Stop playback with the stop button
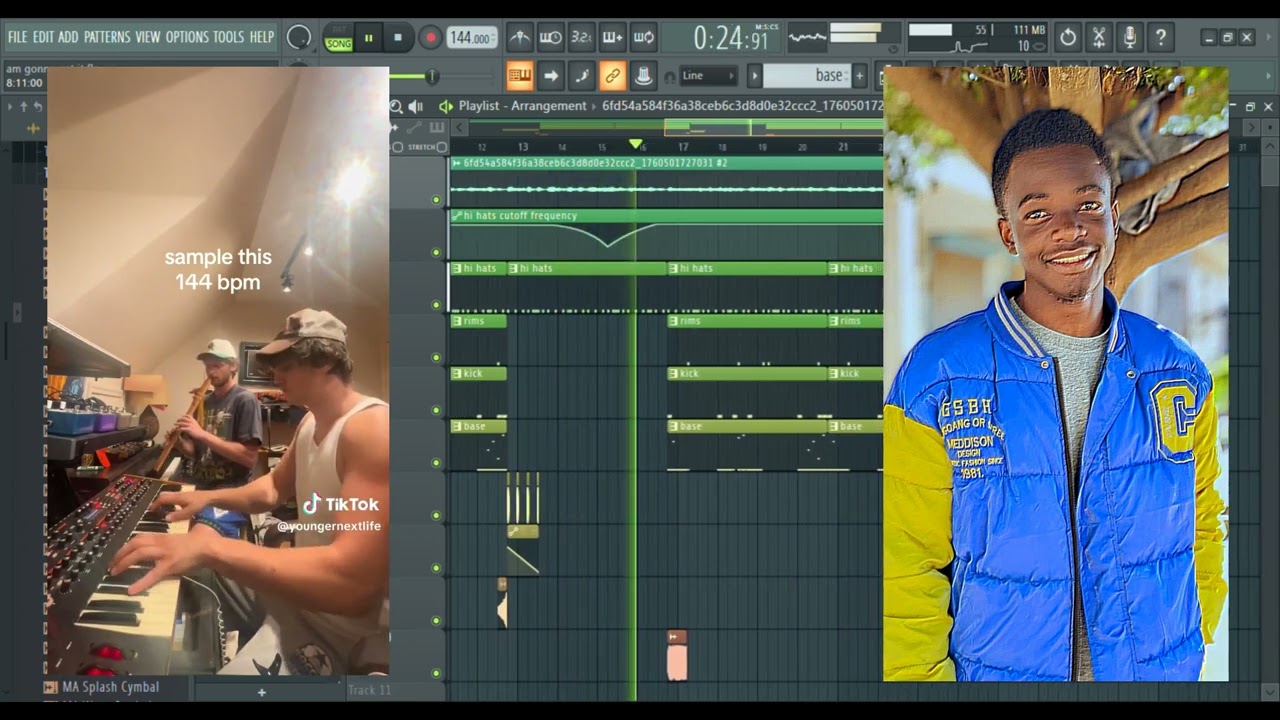1280x720 pixels. pyautogui.click(x=397, y=38)
